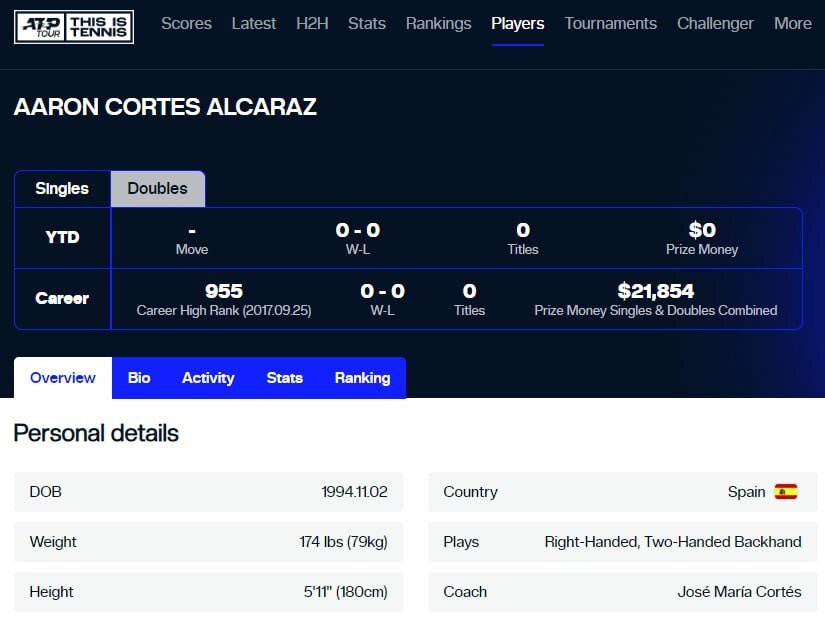825x621 pixels.
Task: Open the Scores menu item
Action: pyautogui.click(x=186, y=23)
